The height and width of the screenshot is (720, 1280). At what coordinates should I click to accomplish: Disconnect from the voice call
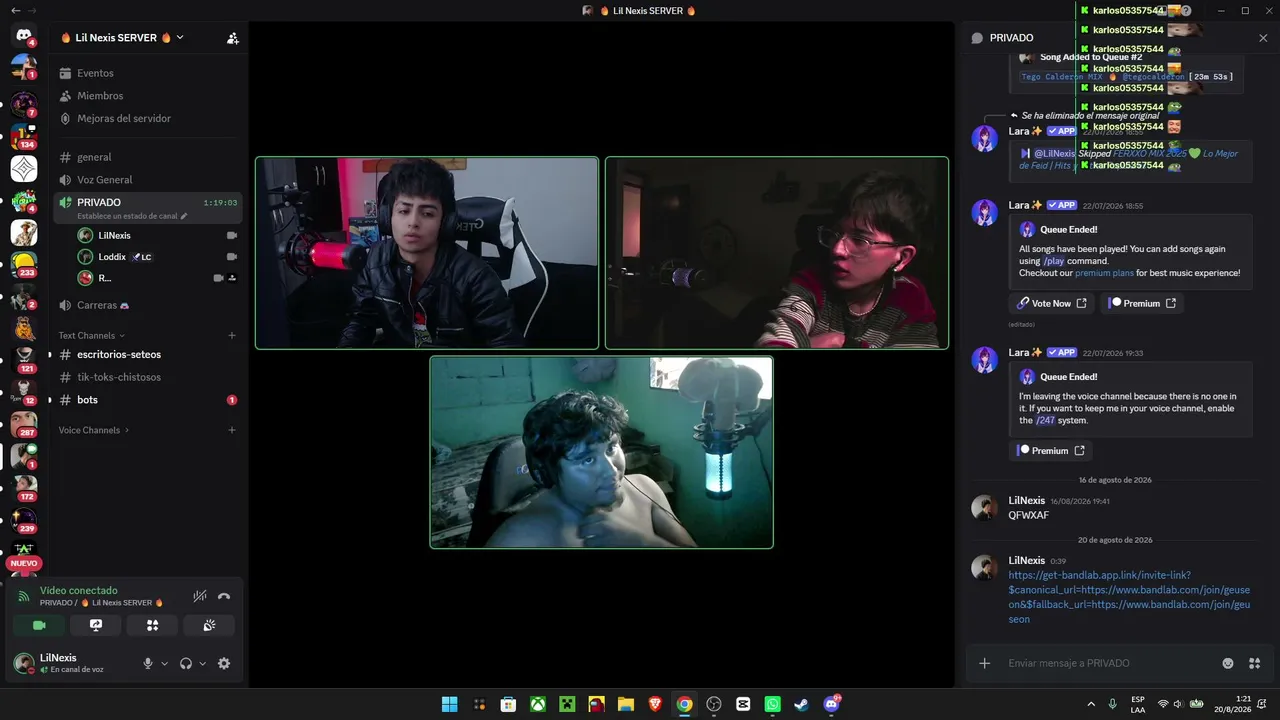coord(224,596)
